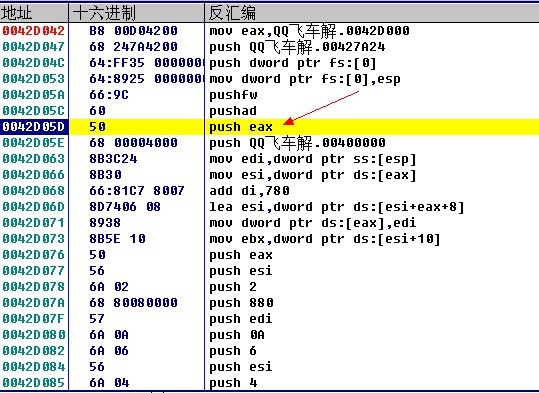Viewport: 539px width, 393px height.
Task: Click instruction push dword ptr fs:[0]
Action: coord(293,63)
